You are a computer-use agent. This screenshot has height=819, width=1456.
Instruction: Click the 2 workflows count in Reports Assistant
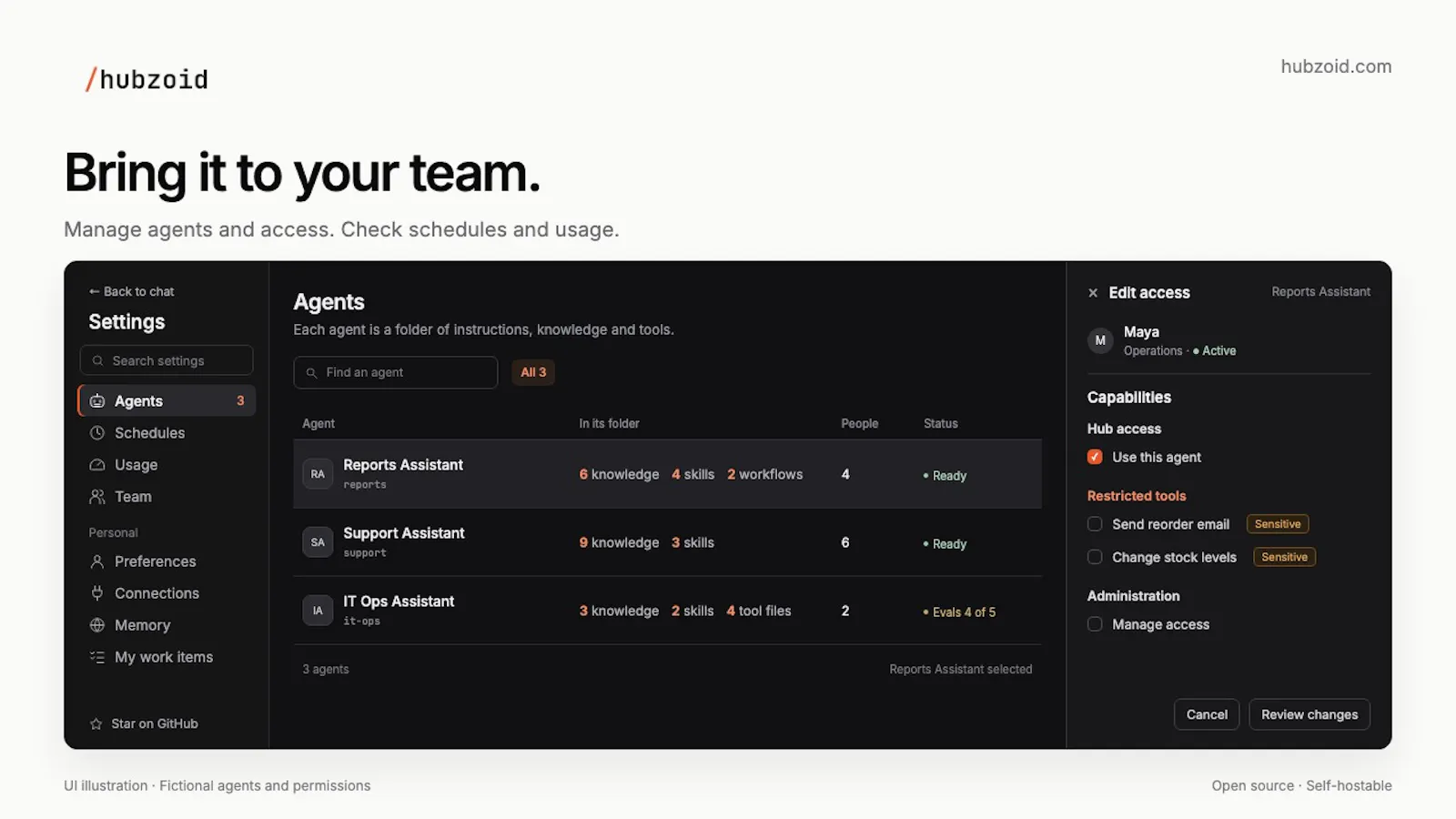click(x=765, y=474)
